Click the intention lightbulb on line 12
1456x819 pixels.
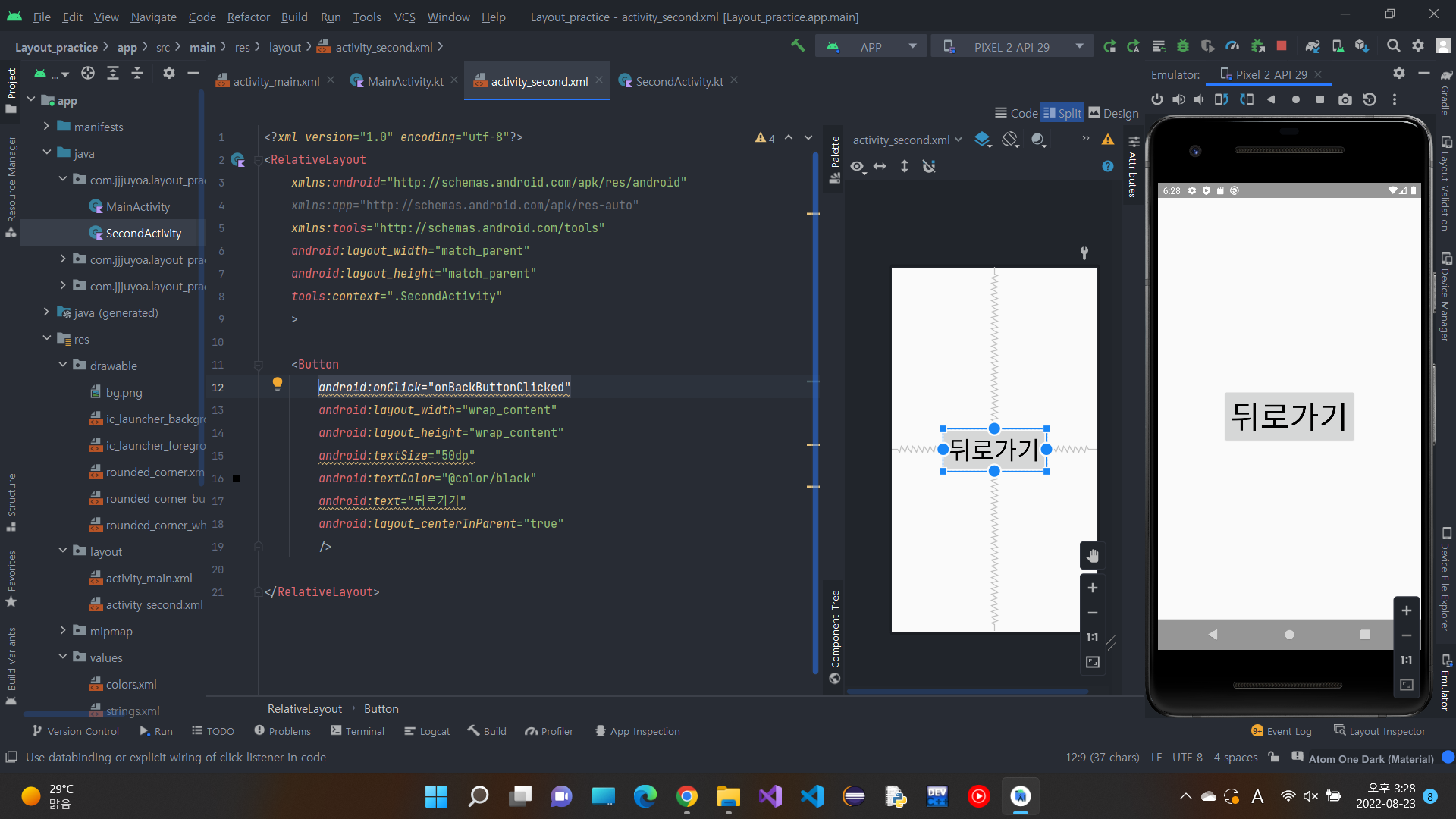[278, 384]
